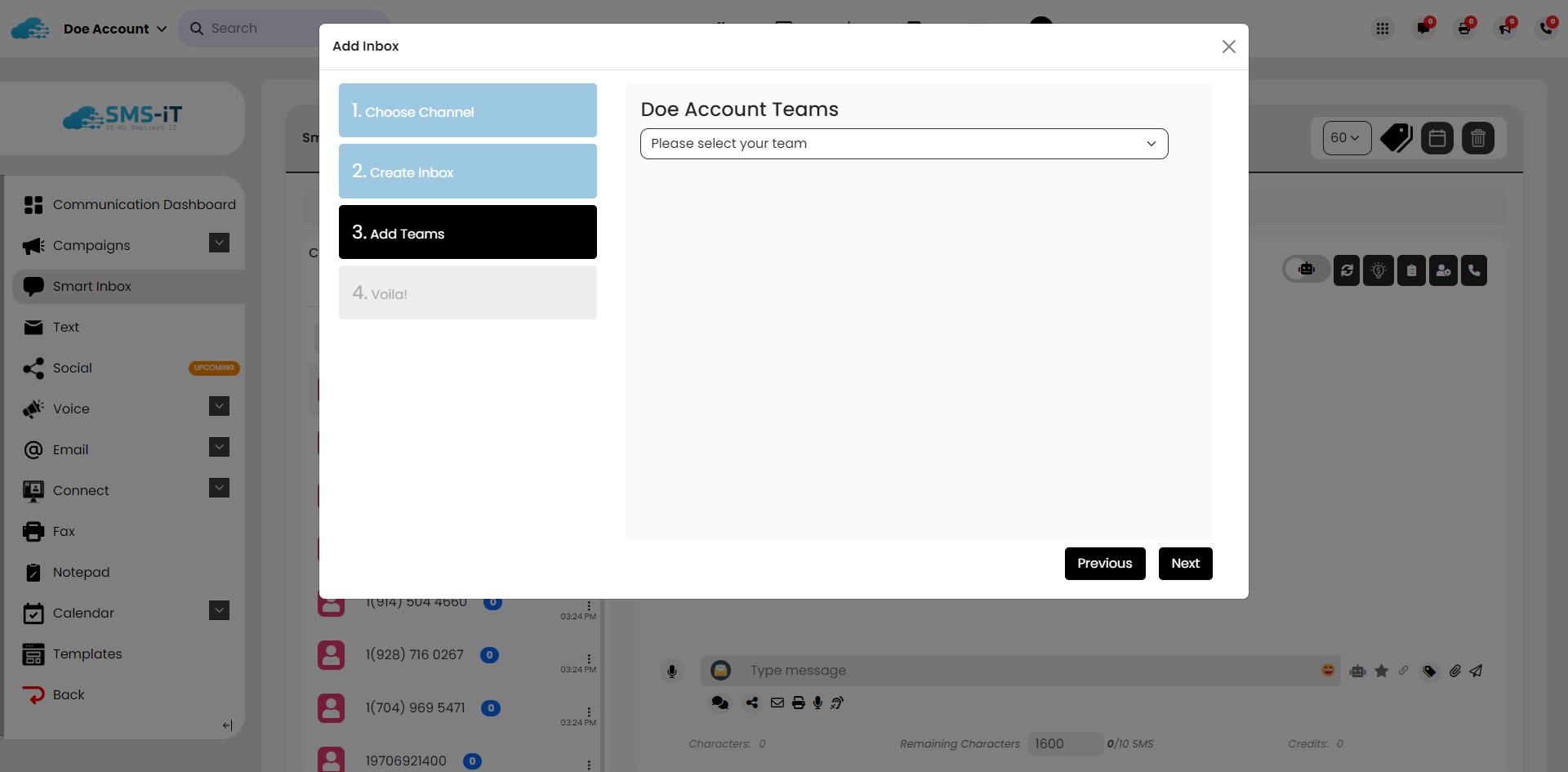Viewport: 1568px width, 772px height.
Task: Open fax notifications printer icon in top bar
Action: [x=1464, y=29]
